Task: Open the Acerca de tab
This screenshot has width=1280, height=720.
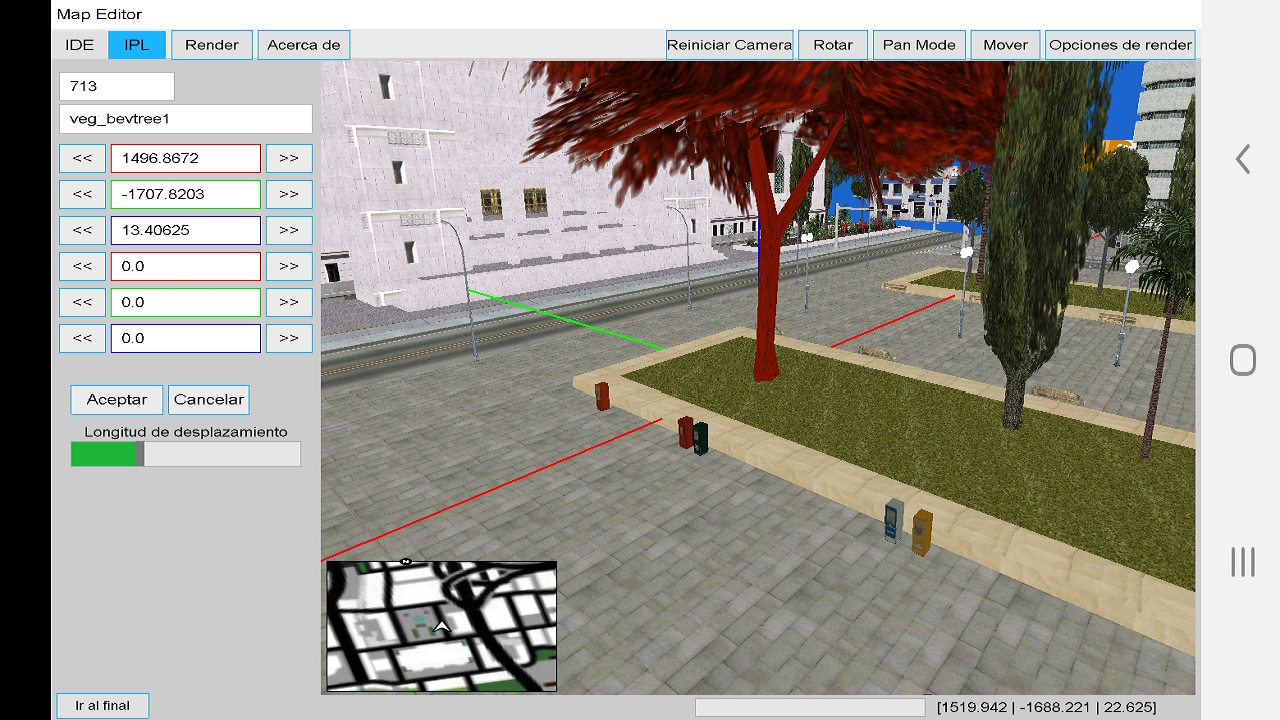Action: 304,45
